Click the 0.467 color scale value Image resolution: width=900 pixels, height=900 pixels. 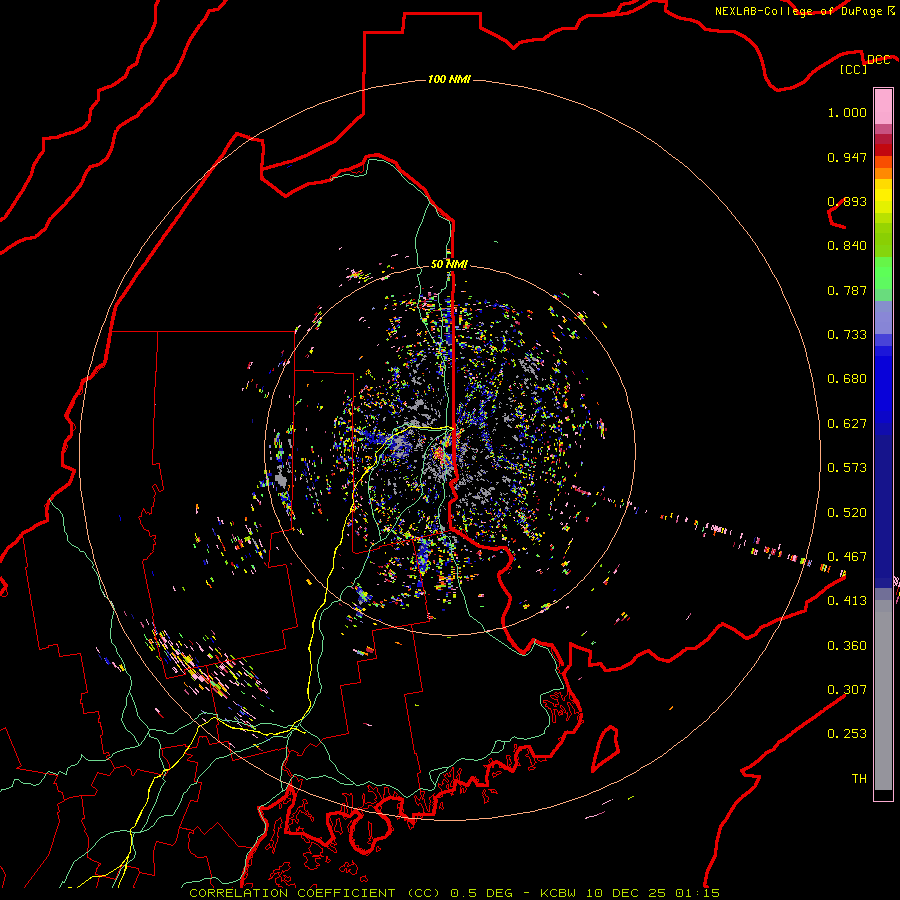(847, 557)
